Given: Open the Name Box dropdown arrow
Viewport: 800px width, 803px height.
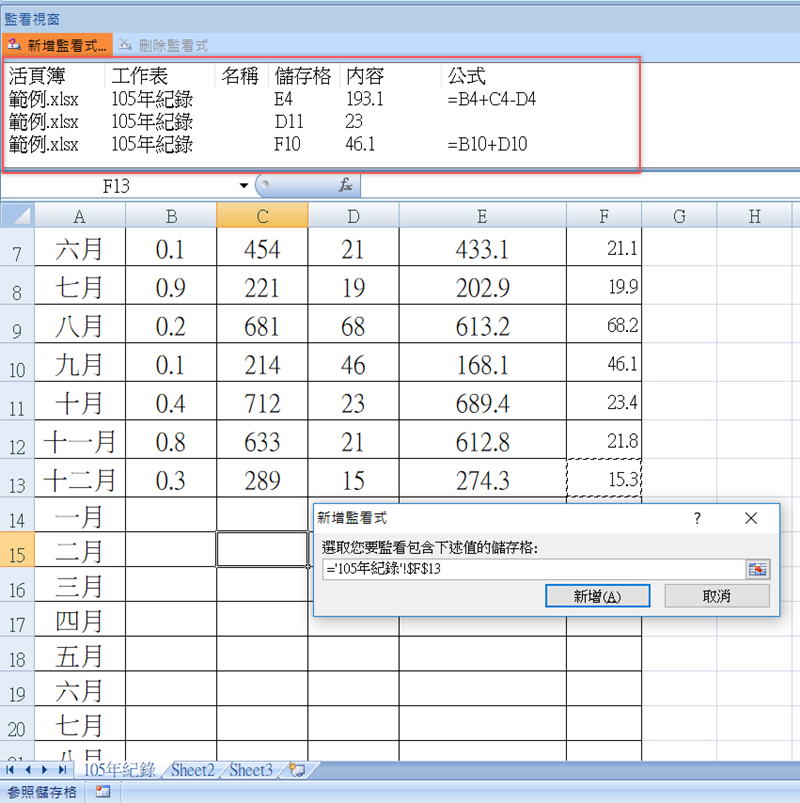Looking at the screenshot, I should pyautogui.click(x=243, y=186).
